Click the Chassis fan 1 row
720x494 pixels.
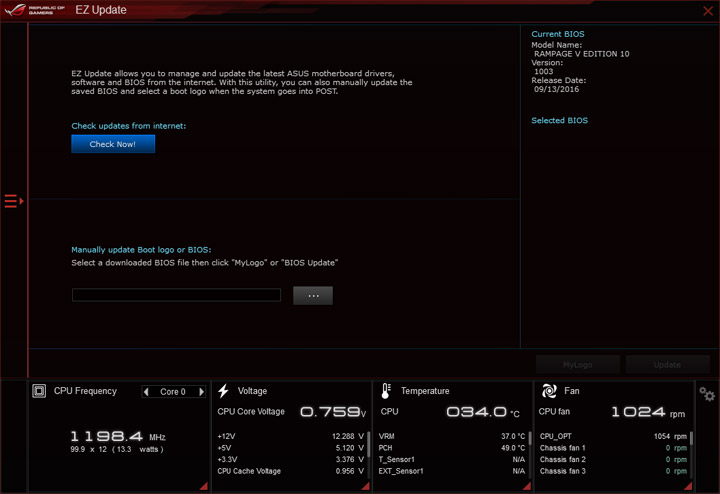coord(613,448)
